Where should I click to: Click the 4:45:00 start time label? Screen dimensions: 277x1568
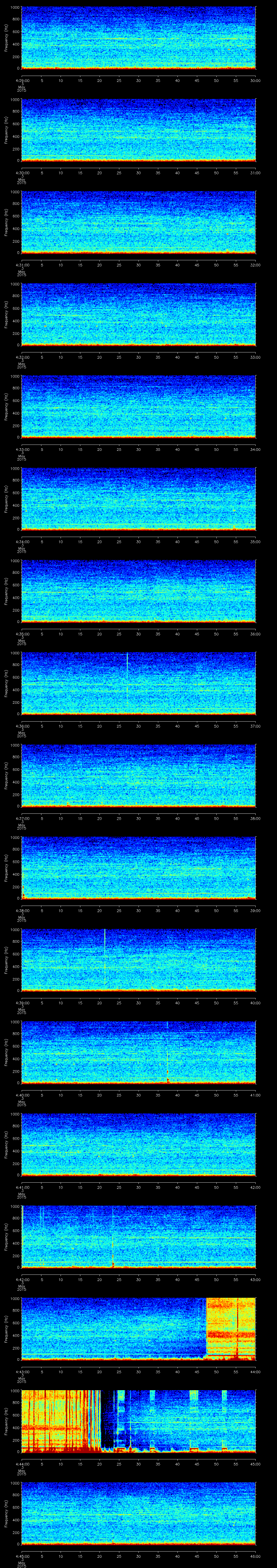[22, 1556]
